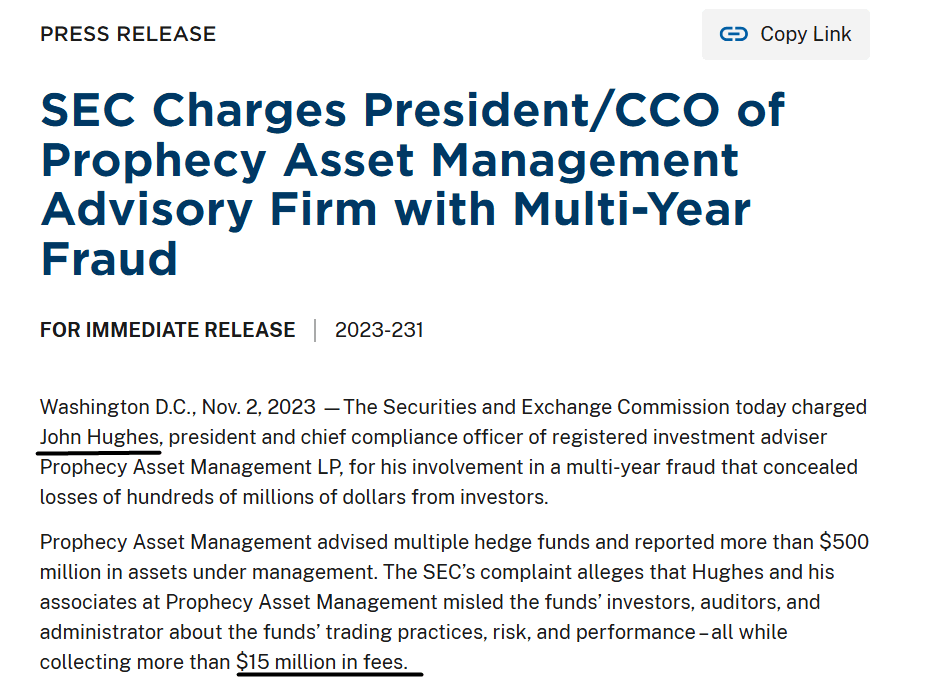
Task: Click the '$500' amount in second paragraph
Action: tap(844, 542)
